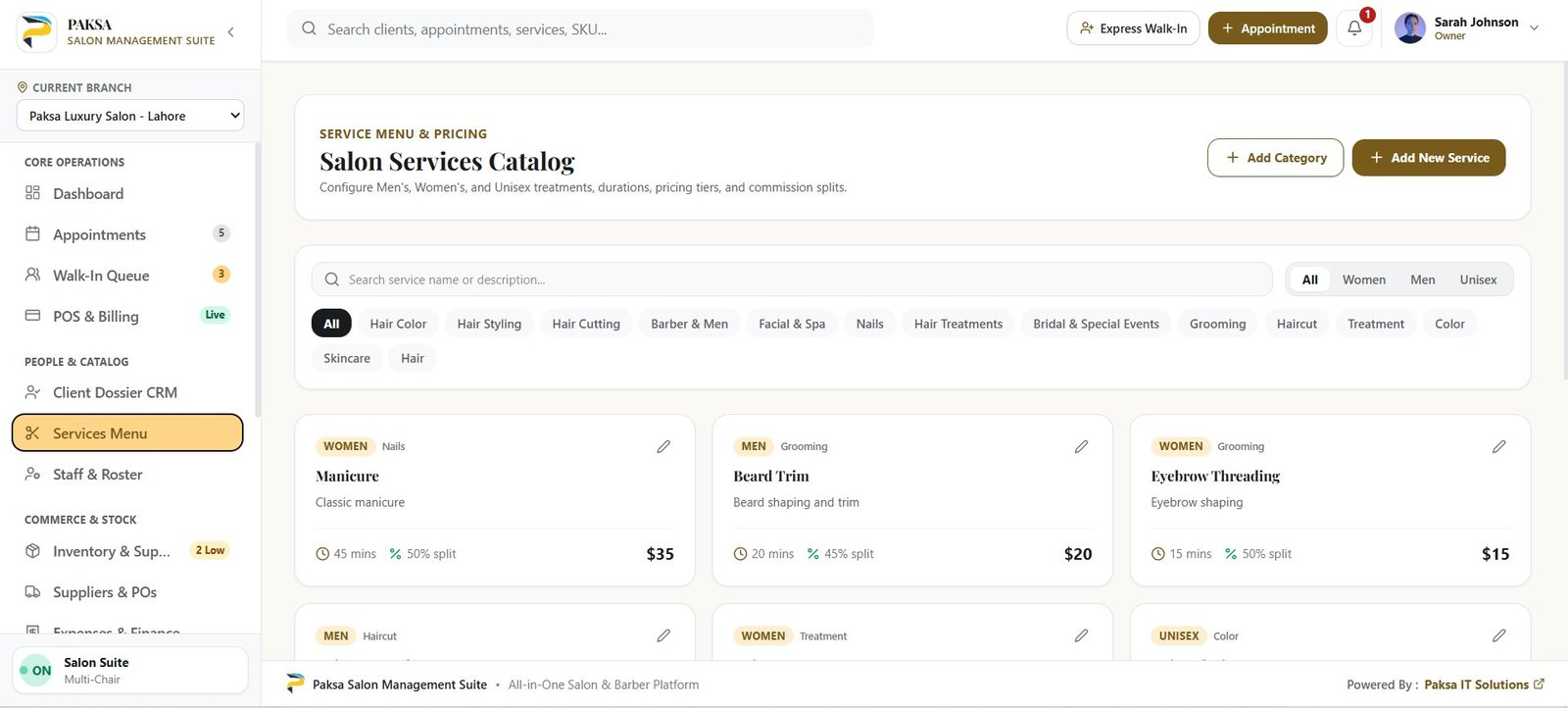The width and height of the screenshot is (1568, 708).
Task: Open Suppliers & POs page
Action: pos(127,592)
